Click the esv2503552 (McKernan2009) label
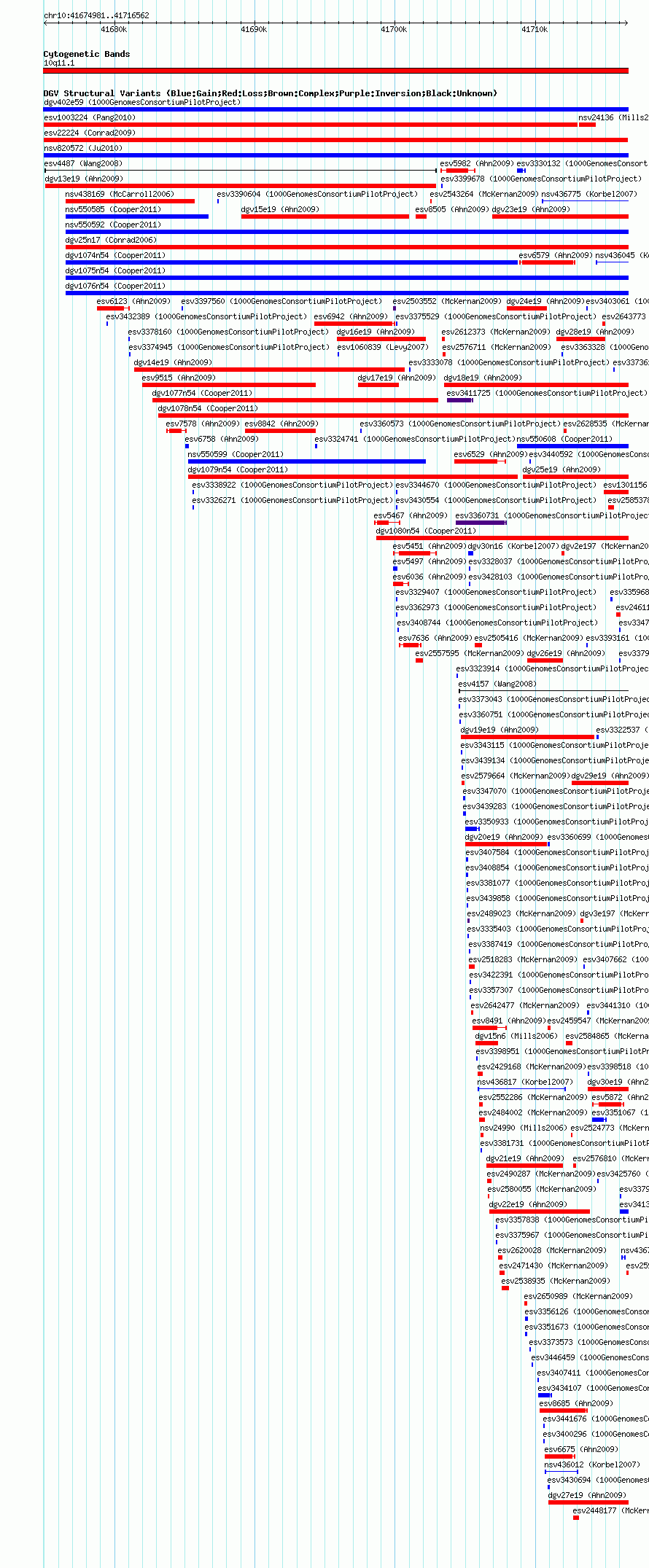Screen dimensions: 649x1568 click(x=447, y=301)
